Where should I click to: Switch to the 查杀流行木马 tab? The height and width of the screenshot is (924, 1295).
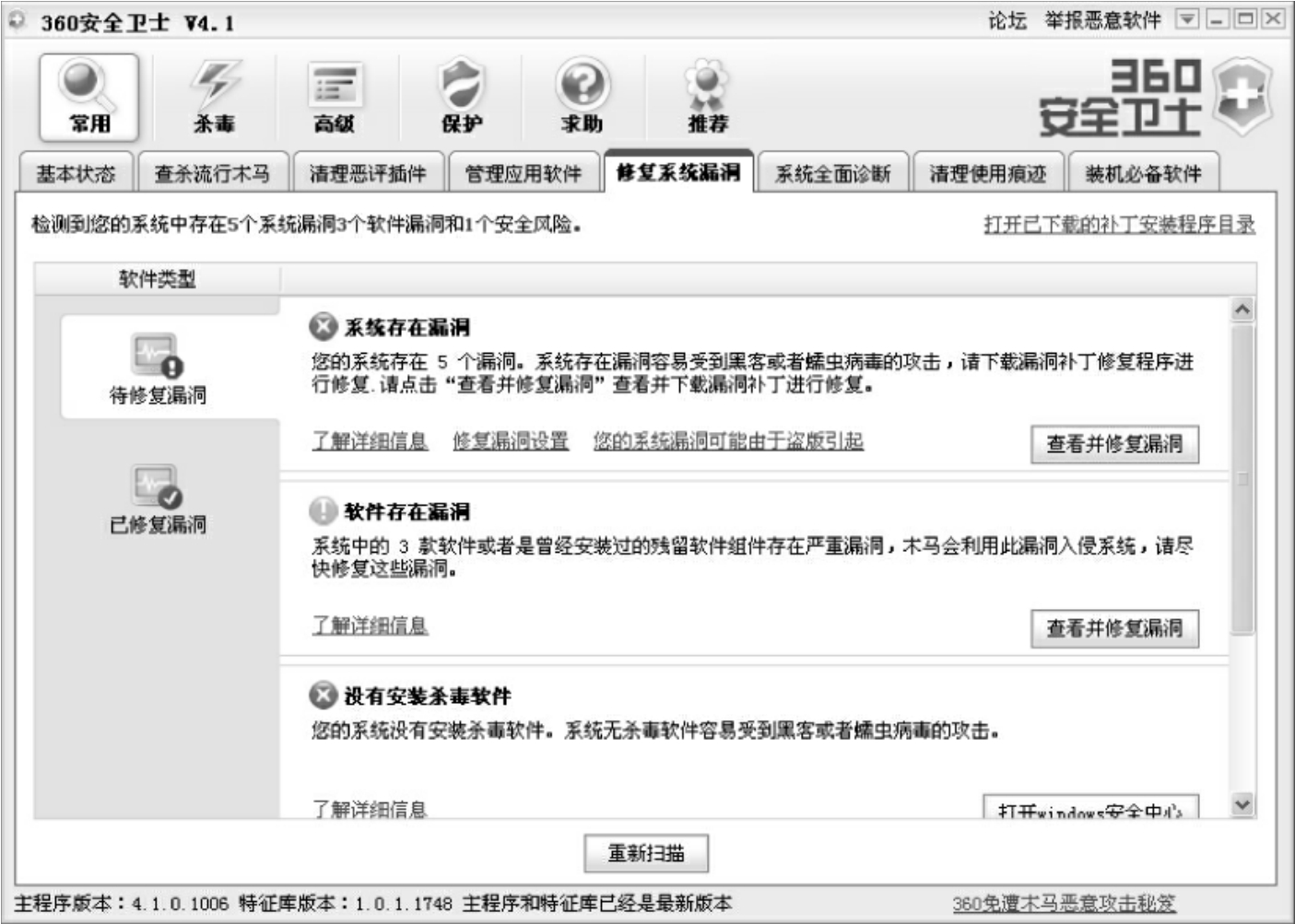[213, 172]
